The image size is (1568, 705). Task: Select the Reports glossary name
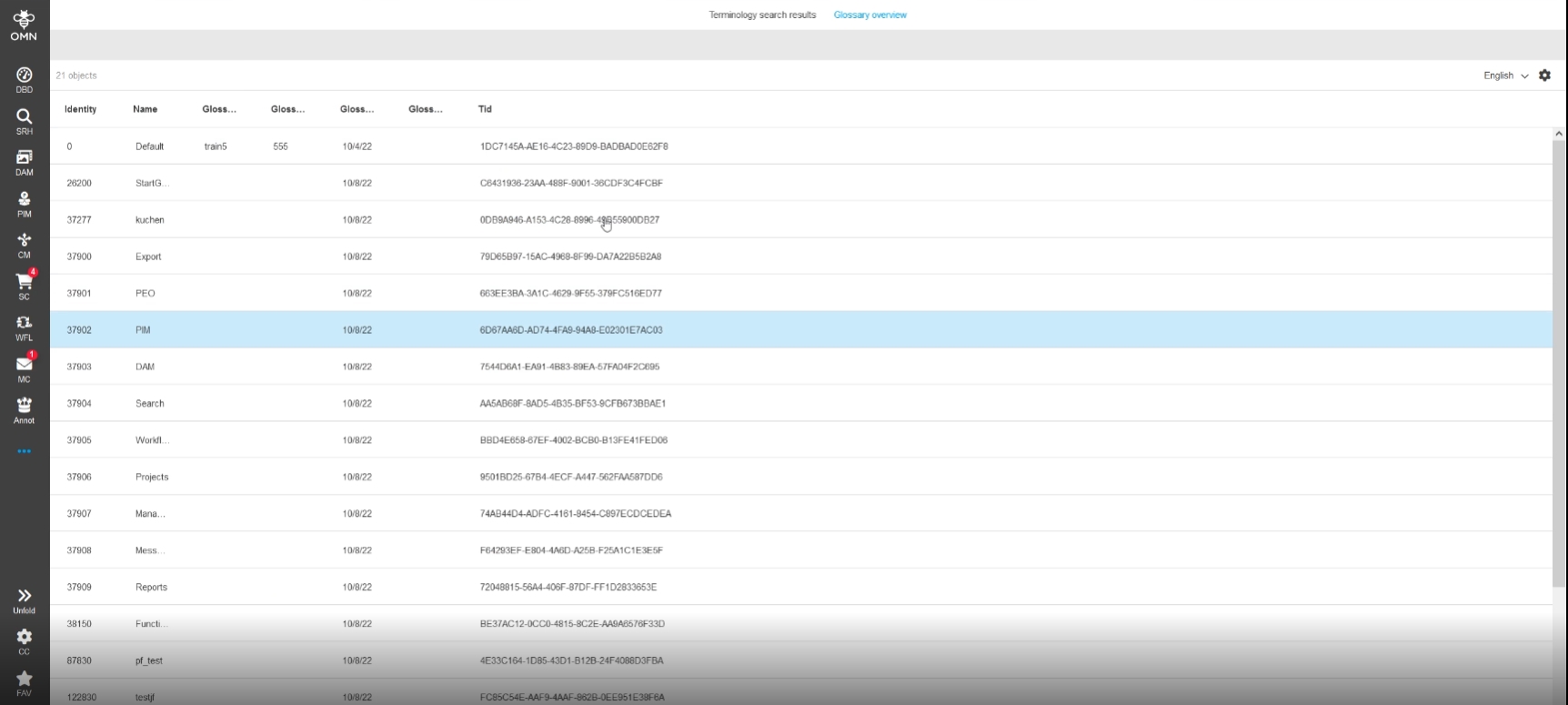(151, 587)
